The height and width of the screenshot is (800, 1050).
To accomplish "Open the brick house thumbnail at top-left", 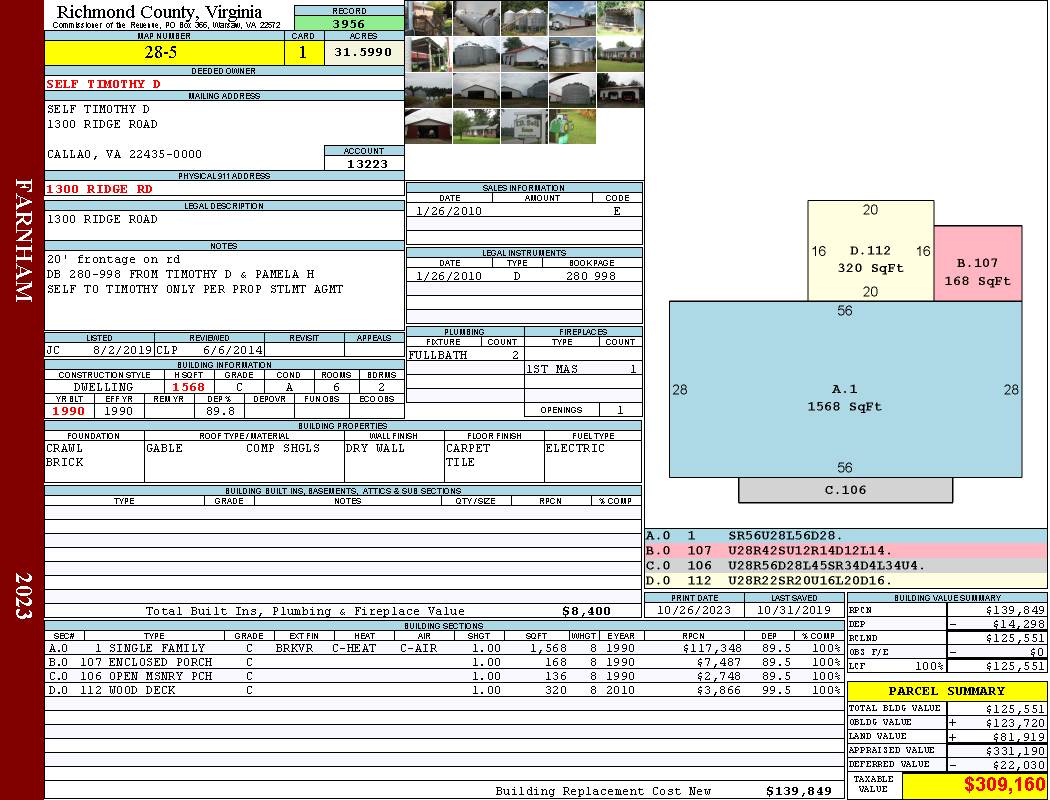I will tap(428, 17).
